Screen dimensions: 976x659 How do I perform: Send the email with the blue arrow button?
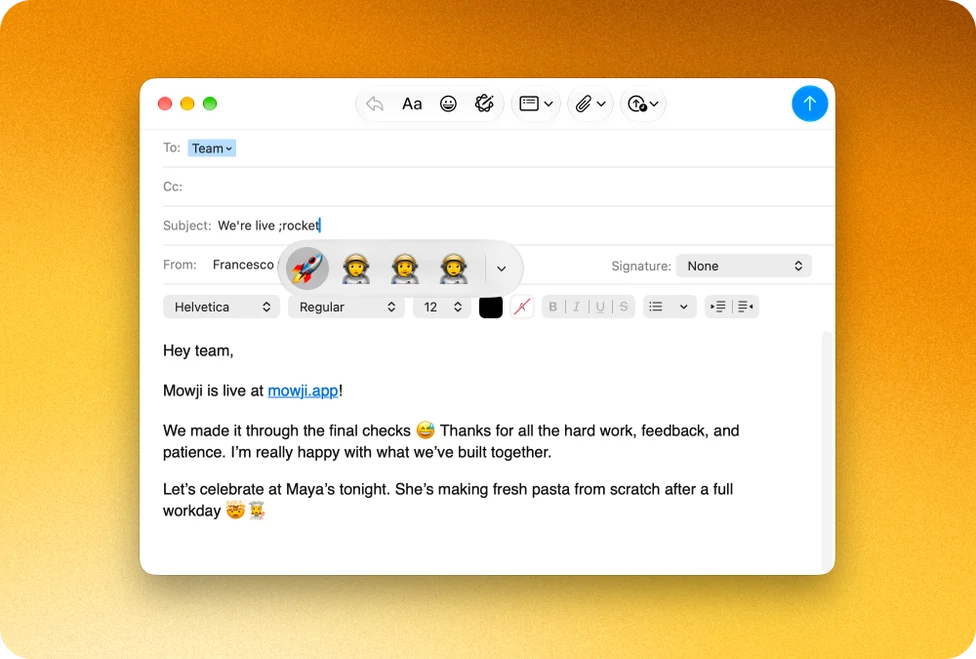pos(809,103)
